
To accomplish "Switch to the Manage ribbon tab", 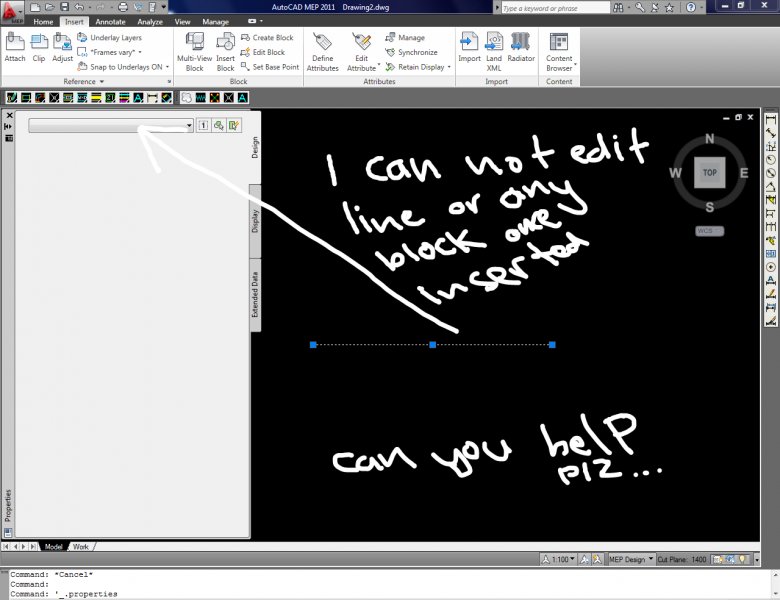I will 215,22.
